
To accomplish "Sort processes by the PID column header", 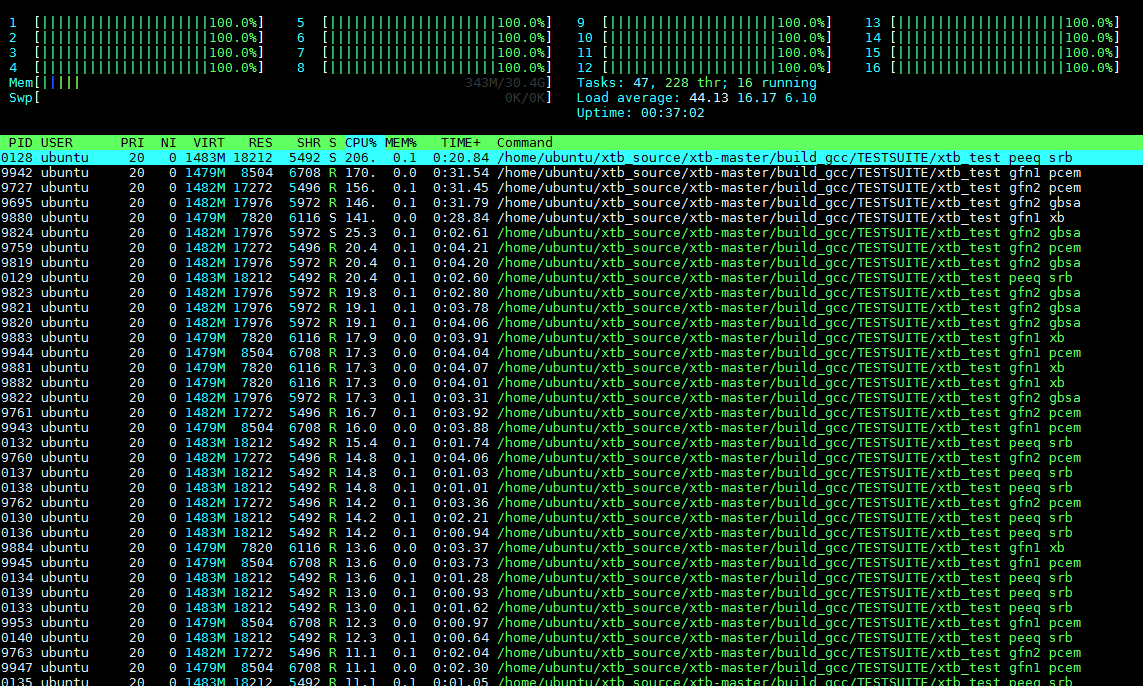I will [x=20, y=143].
